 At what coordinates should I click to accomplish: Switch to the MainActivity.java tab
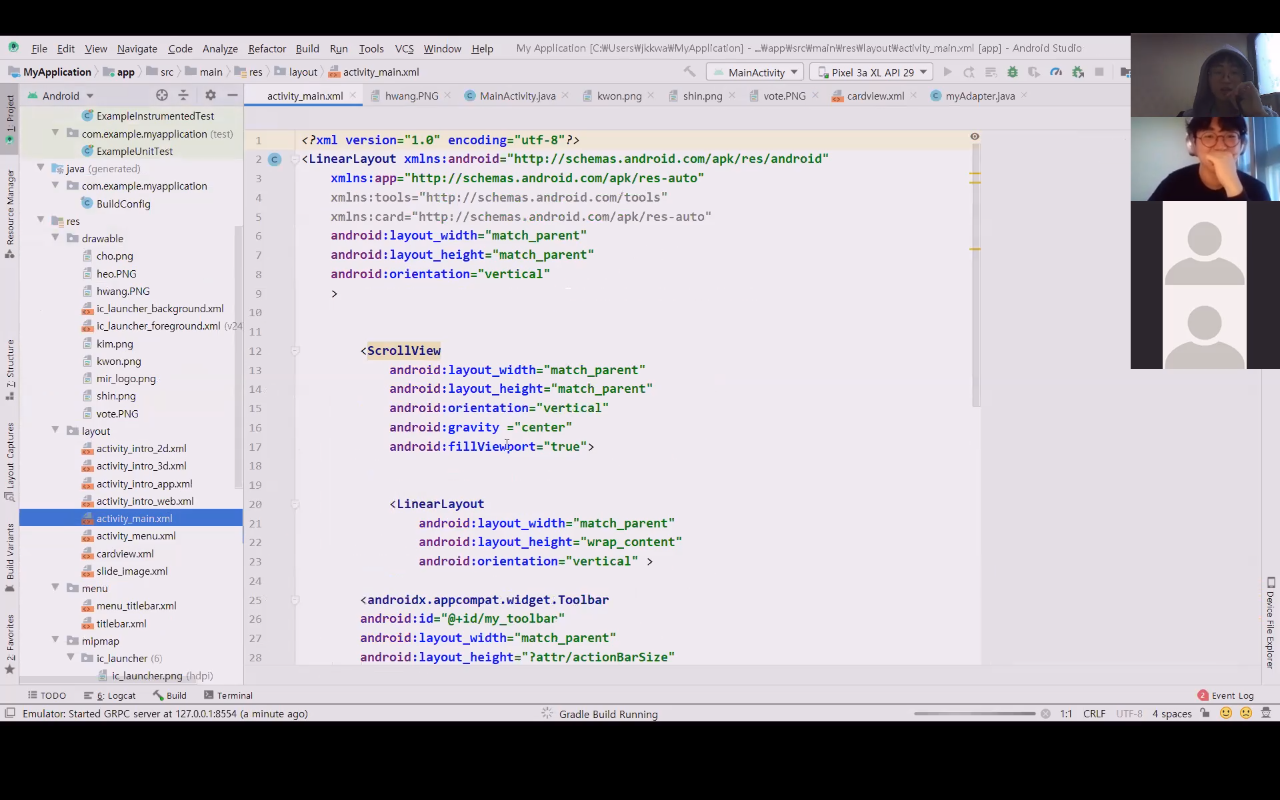click(x=517, y=96)
